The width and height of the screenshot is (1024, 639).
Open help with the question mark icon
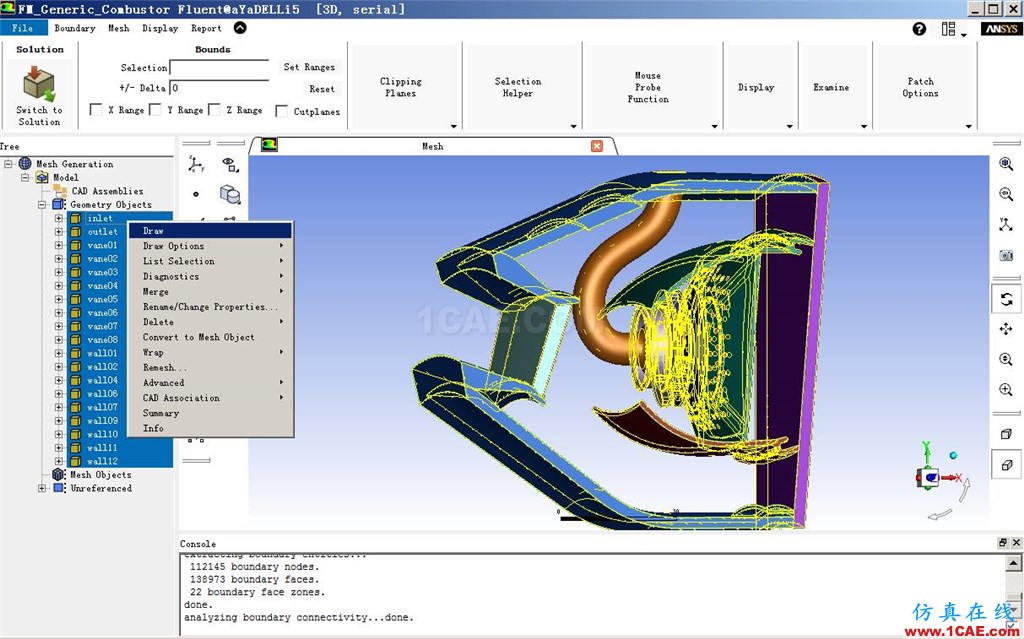click(919, 29)
